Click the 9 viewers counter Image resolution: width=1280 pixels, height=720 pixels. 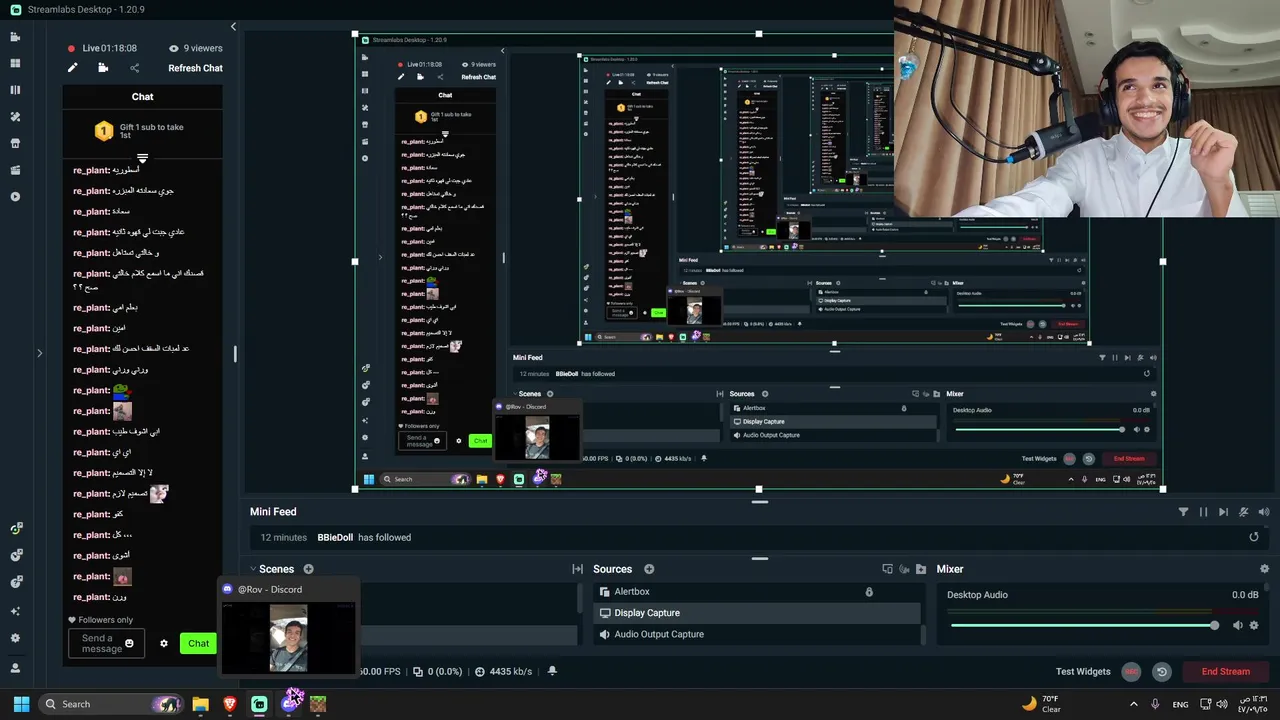click(x=196, y=48)
